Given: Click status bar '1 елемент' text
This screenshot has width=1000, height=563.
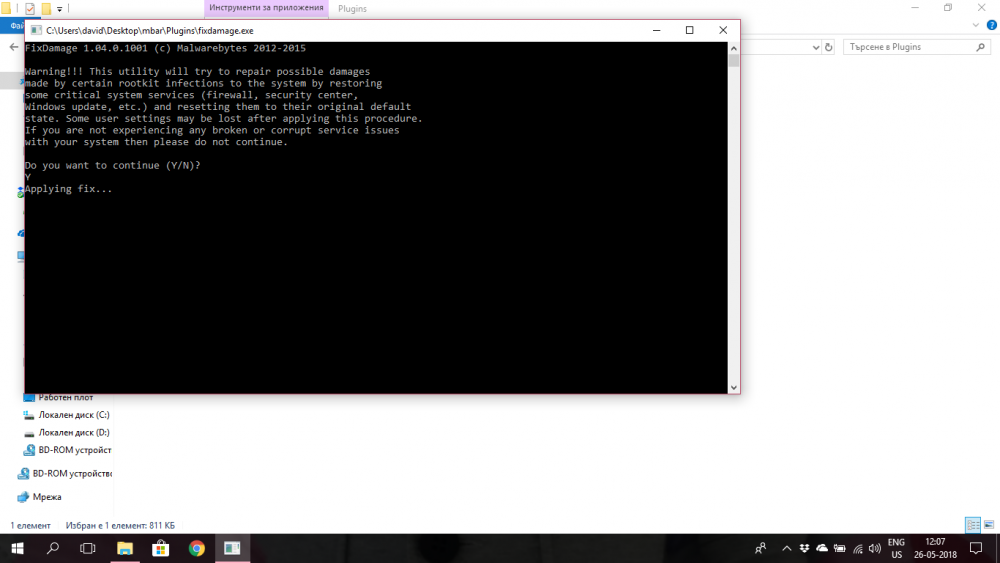Looking at the screenshot, I should (30, 526).
